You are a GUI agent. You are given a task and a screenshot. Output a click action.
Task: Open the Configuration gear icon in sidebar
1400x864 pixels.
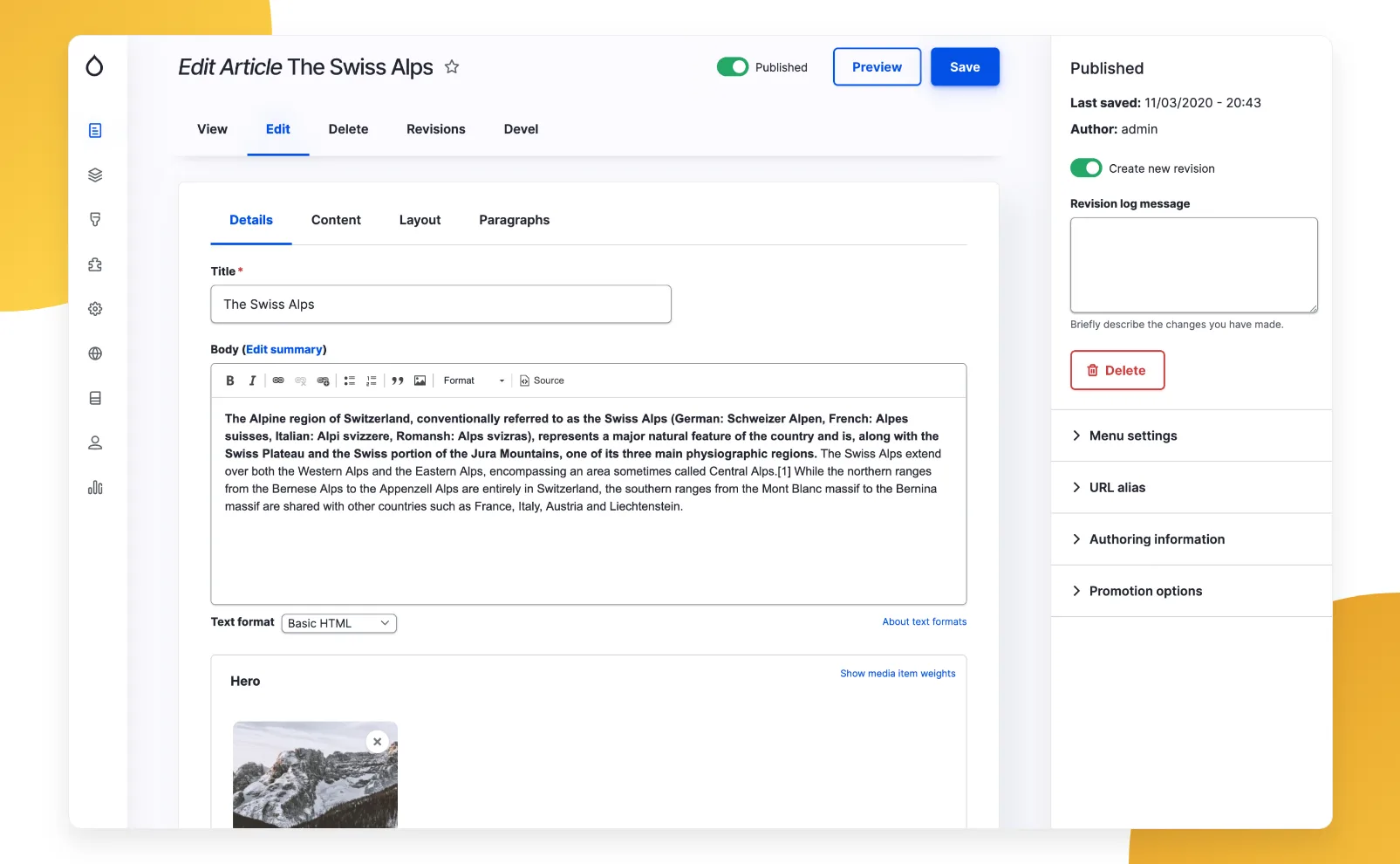tap(95, 309)
